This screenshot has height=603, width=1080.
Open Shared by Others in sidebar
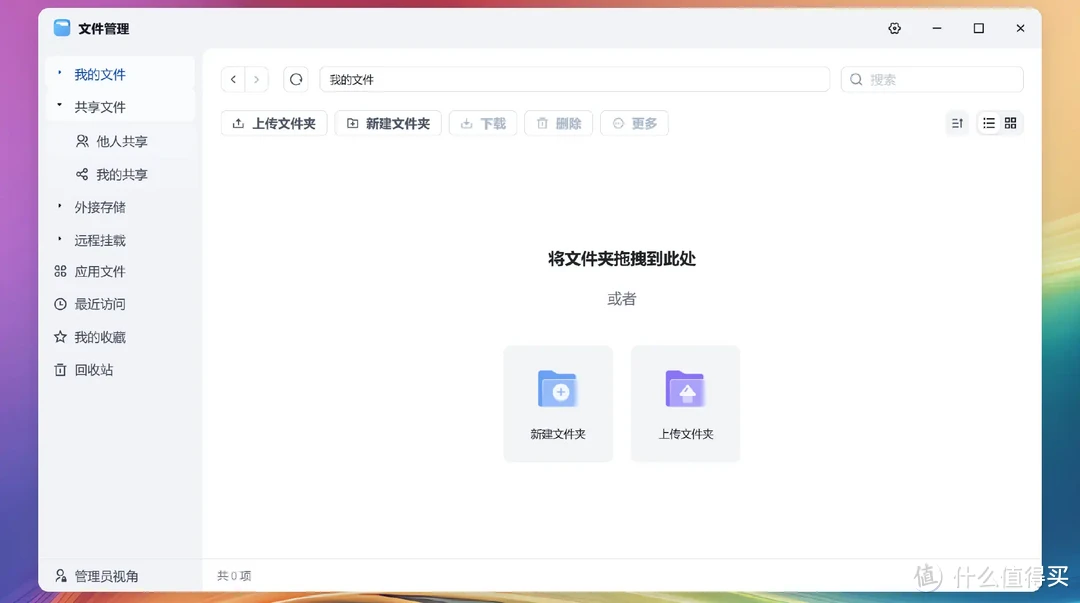click(x=121, y=142)
